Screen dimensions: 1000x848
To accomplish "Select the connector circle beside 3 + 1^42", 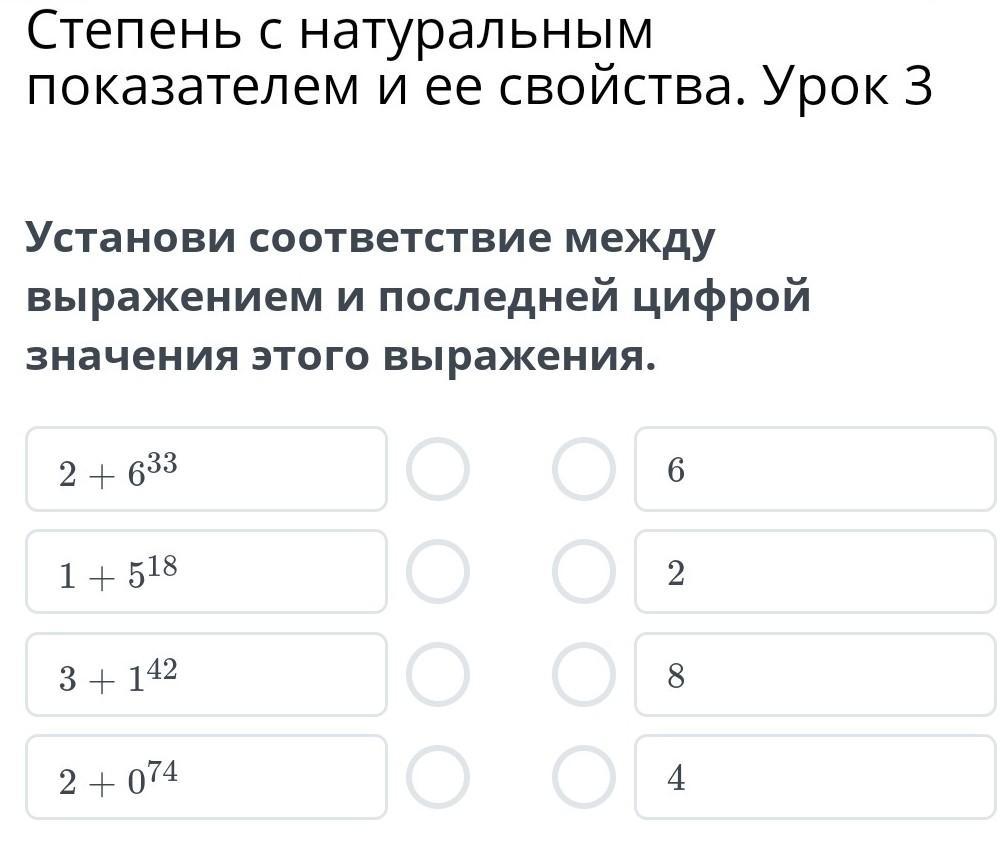I will (x=437, y=675).
